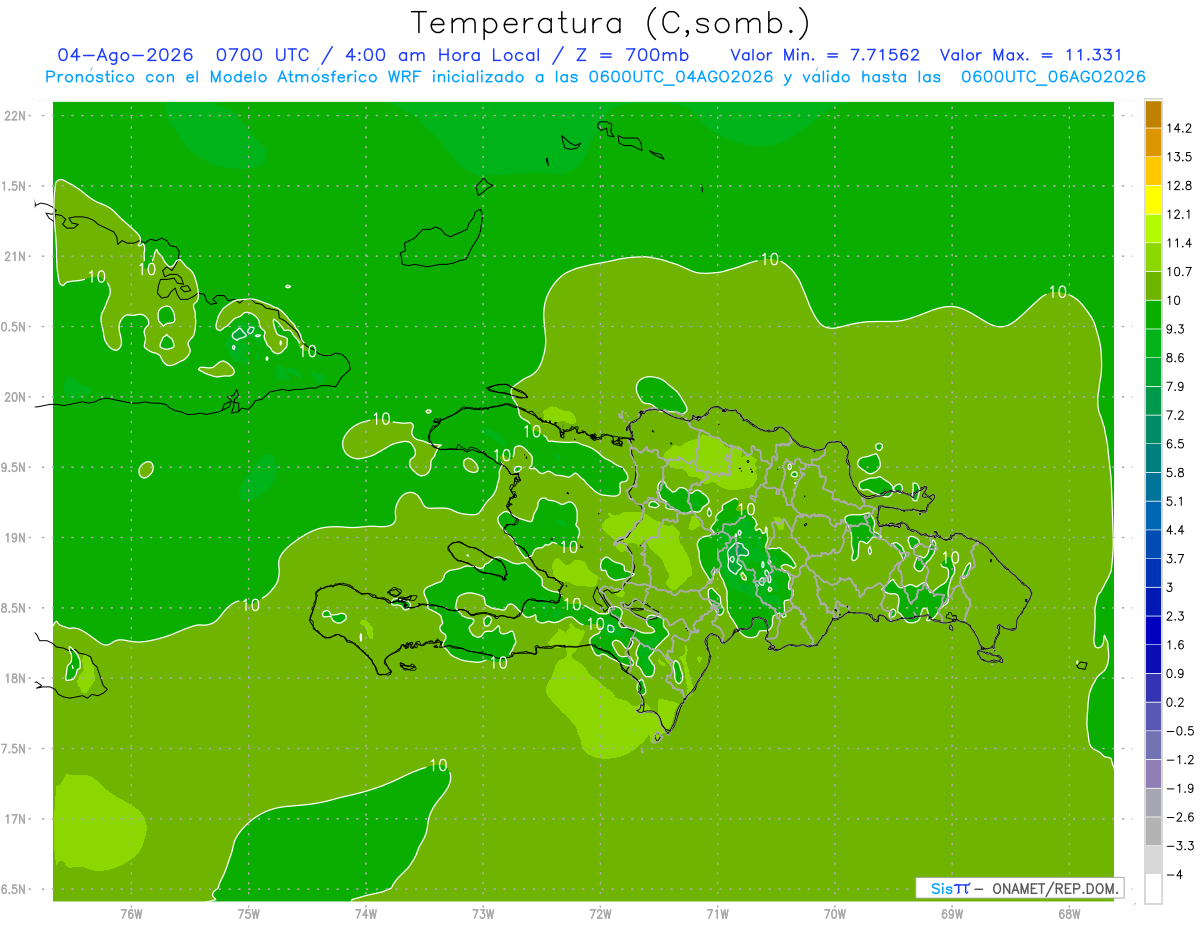The width and height of the screenshot is (1200, 927).
Task: Select the purple legend swatch between -1.9 and -1.2
Action: tap(1153, 774)
